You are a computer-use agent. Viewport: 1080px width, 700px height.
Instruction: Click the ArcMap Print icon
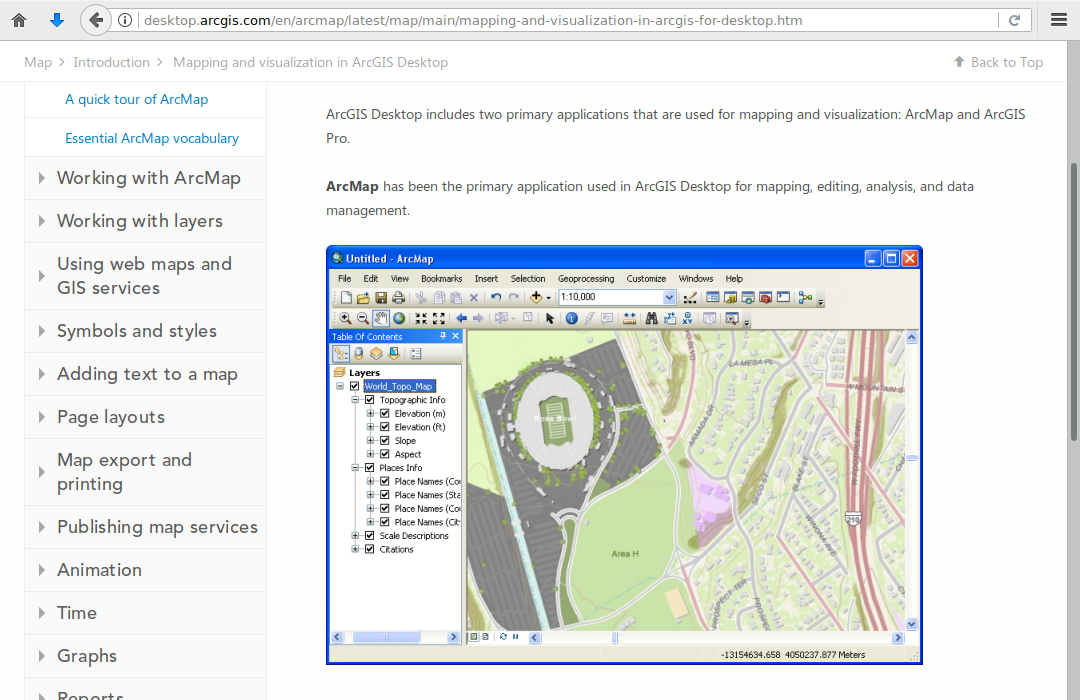[398, 298]
